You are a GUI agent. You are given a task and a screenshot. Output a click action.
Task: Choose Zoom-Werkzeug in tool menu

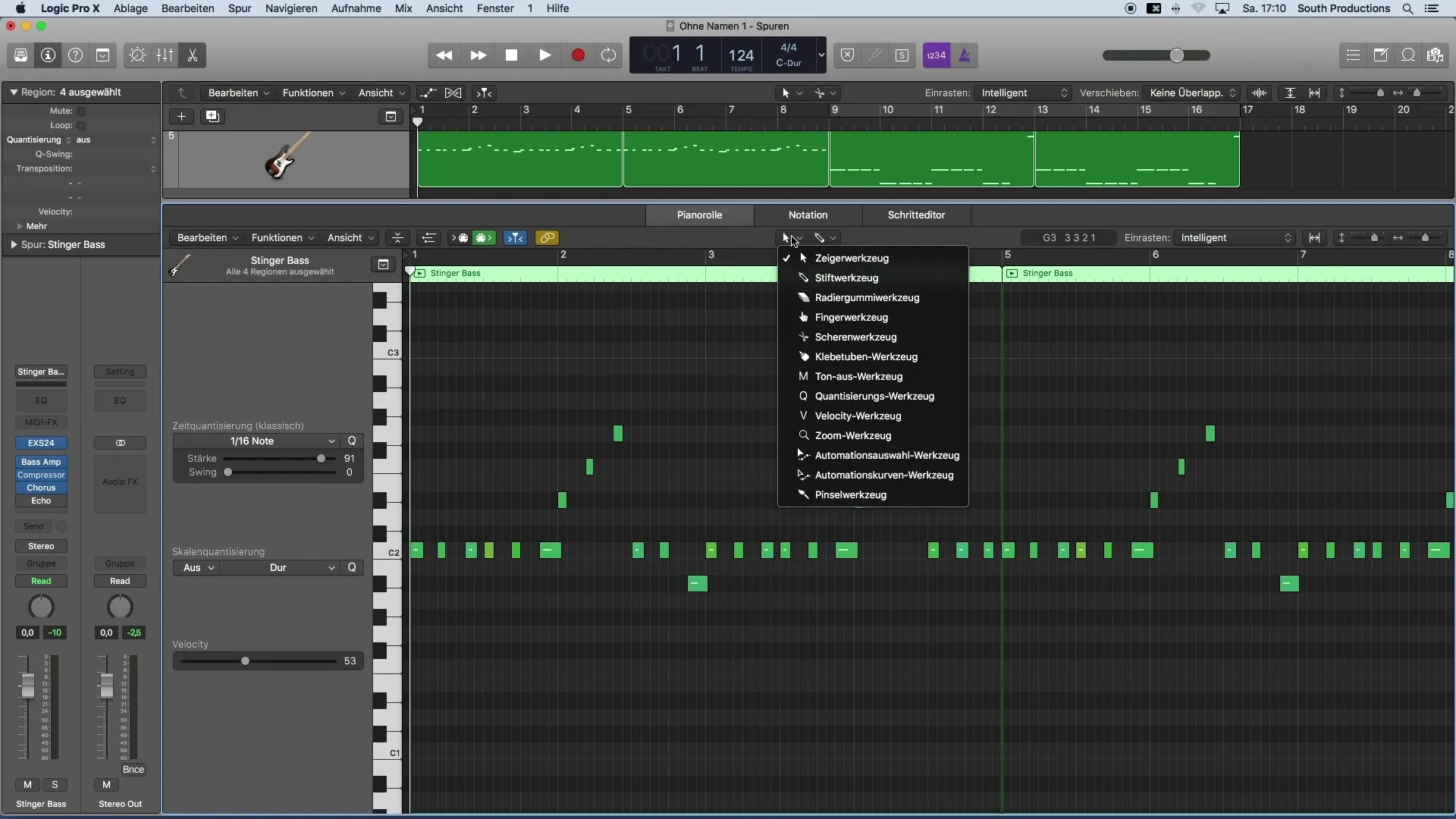click(x=873, y=435)
